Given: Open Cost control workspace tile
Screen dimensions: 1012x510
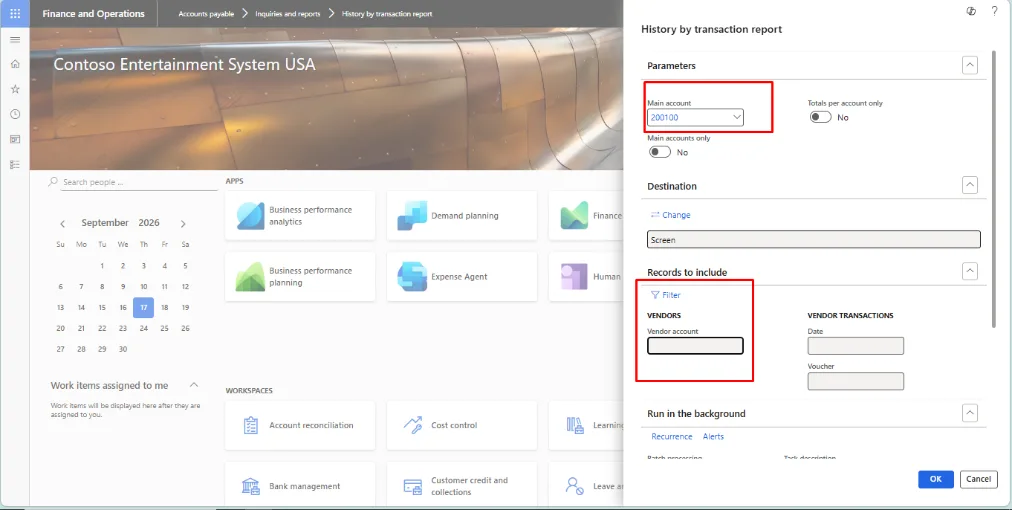Looking at the screenshot, I should 461,425.
